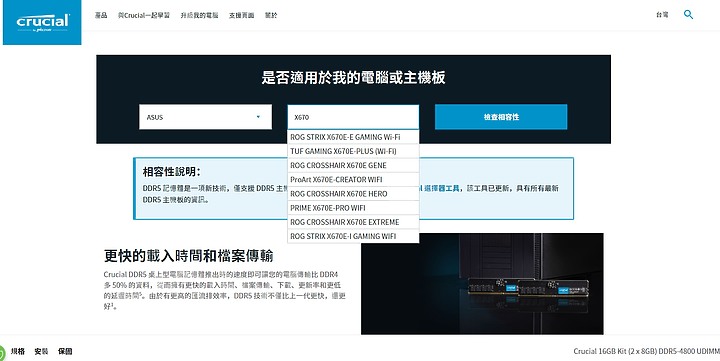Select ROG STRIX X670E-E GAMING Wi-Fi suggestion

tap(353, 137)
